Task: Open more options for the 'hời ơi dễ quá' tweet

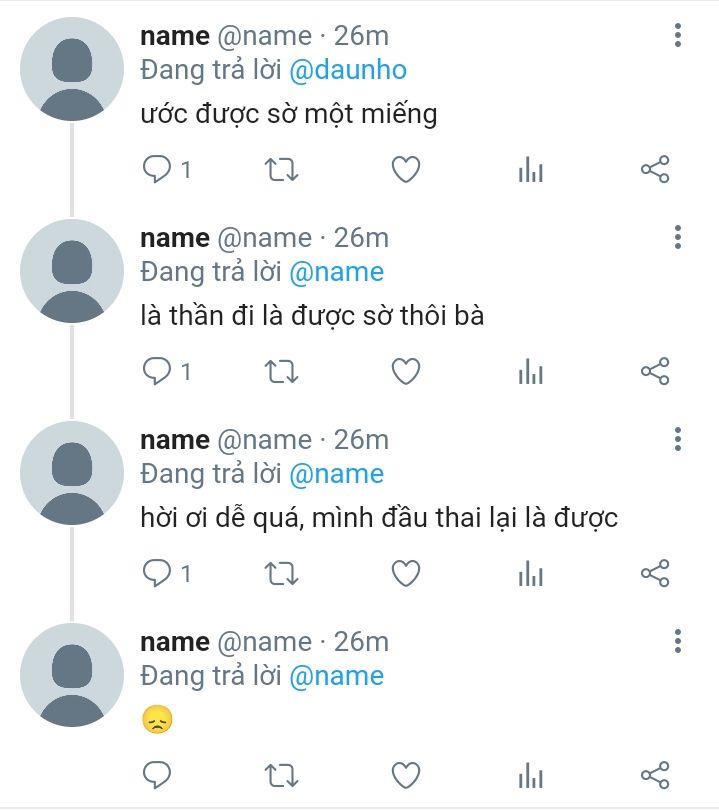Action: point(678,440)
